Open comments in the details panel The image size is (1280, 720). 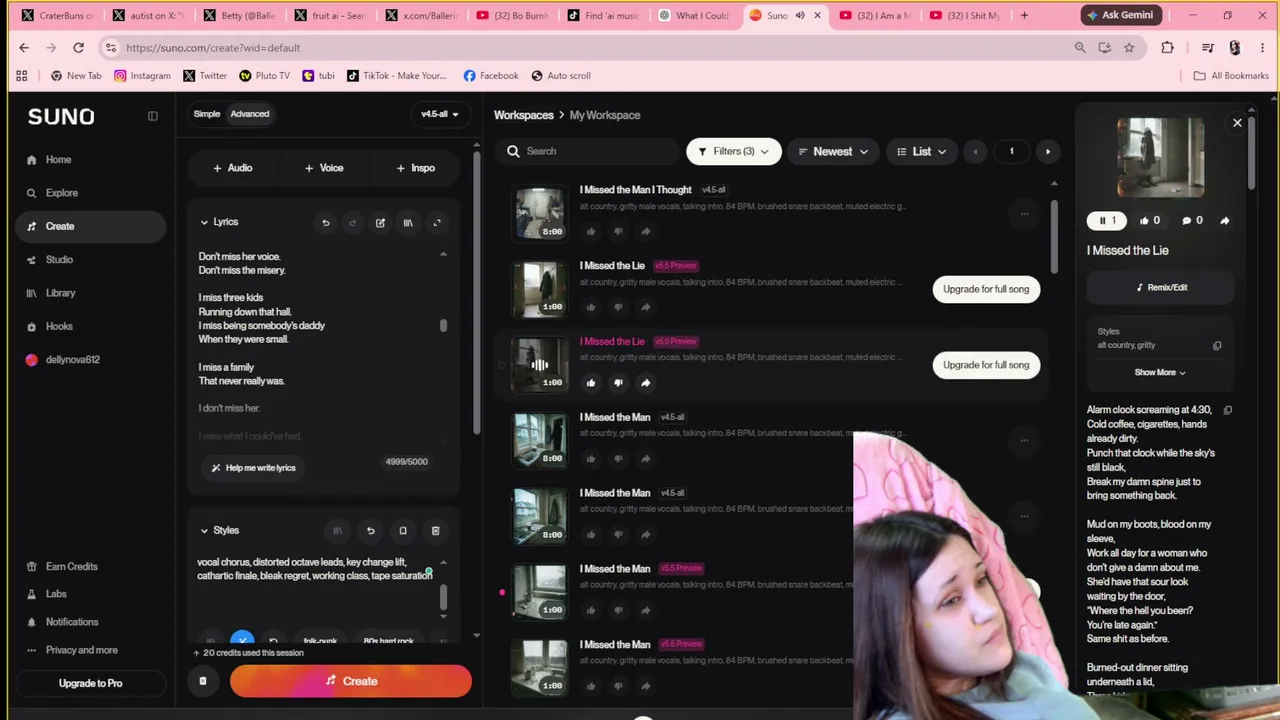[1192, 221]
